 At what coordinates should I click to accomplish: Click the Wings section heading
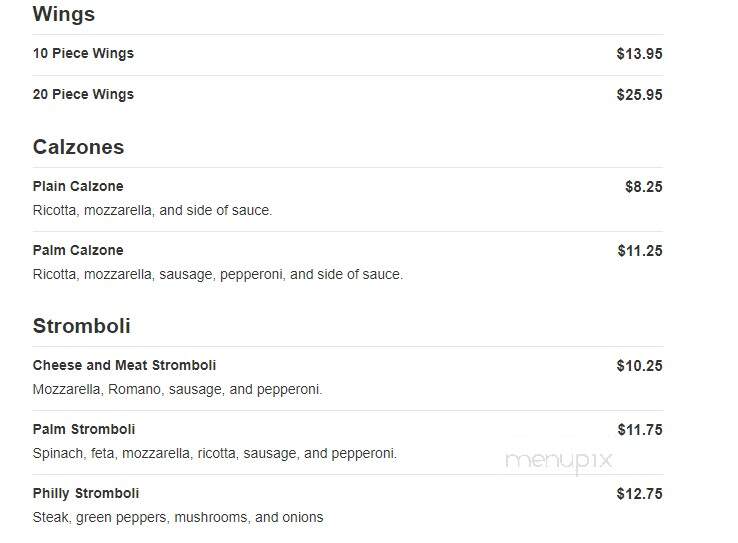click(x=64, y=14)
